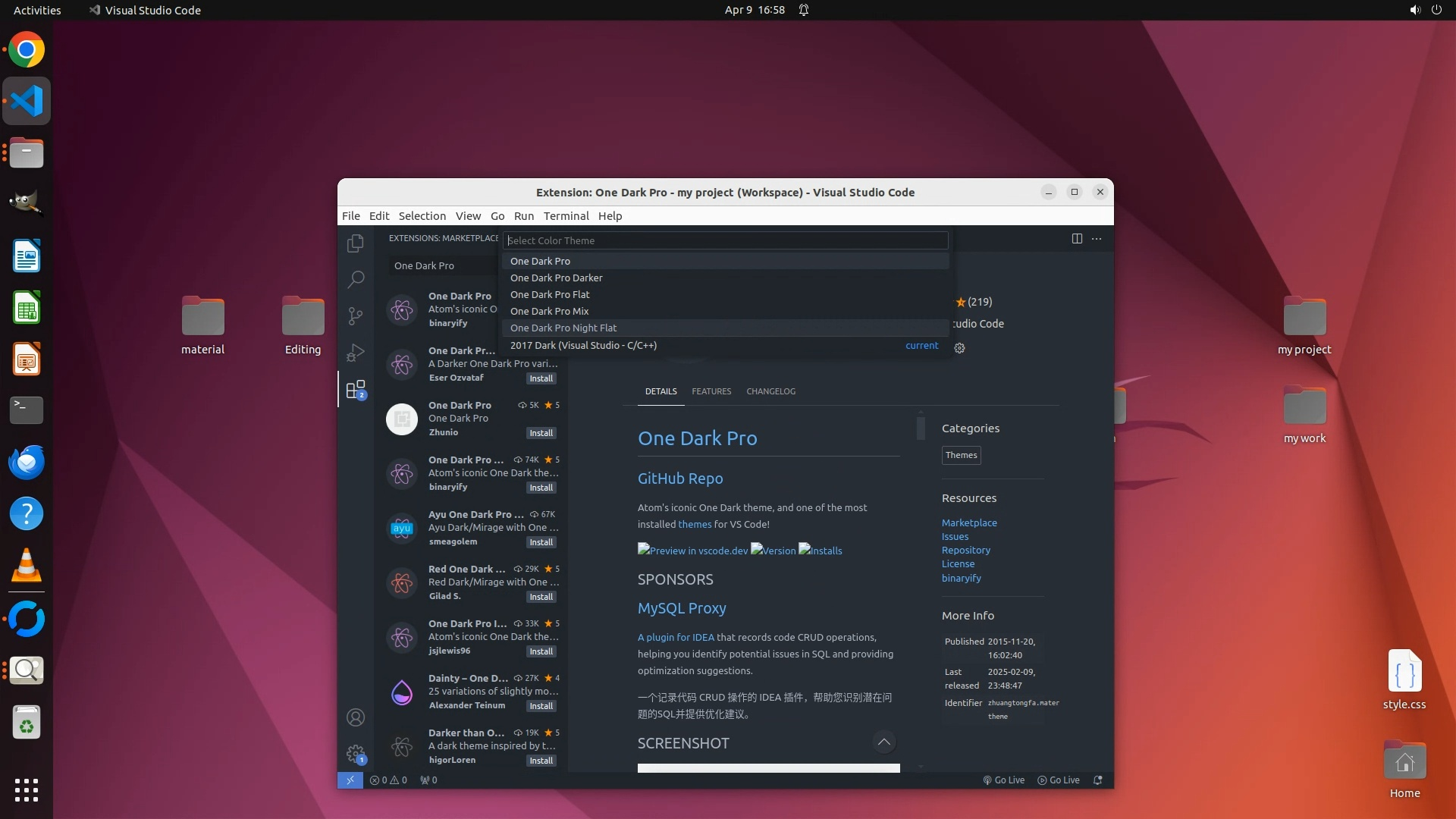Choose 2017 Dark (Visual Studio - C/C++) theme
Viewport: 1456px width, 819px height.
[x=583, y=346]
